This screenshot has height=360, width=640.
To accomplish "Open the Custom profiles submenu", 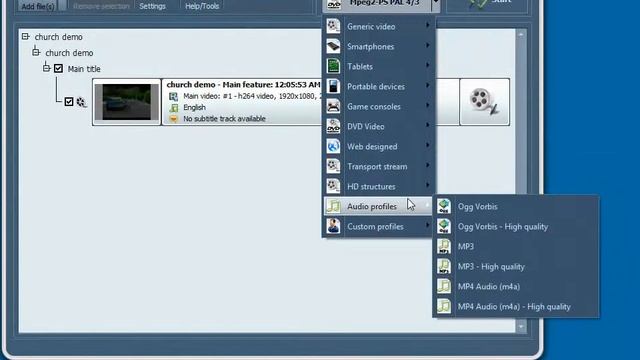I will [x=378, y=227].
